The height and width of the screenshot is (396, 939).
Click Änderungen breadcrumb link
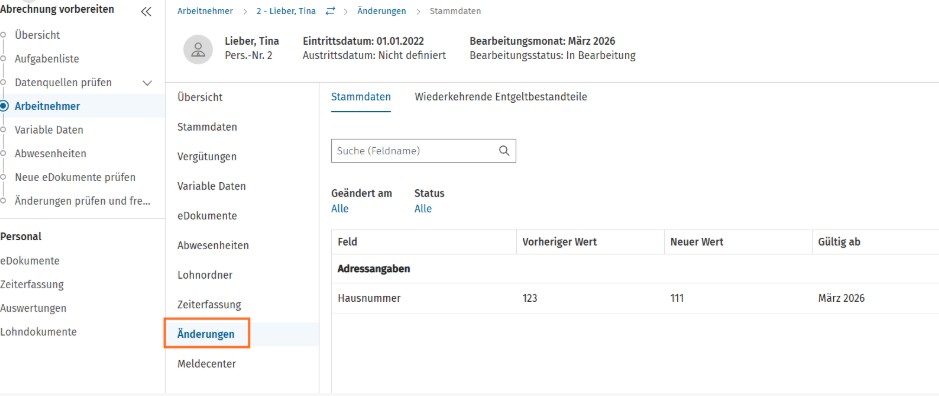[x=381, y=11]
